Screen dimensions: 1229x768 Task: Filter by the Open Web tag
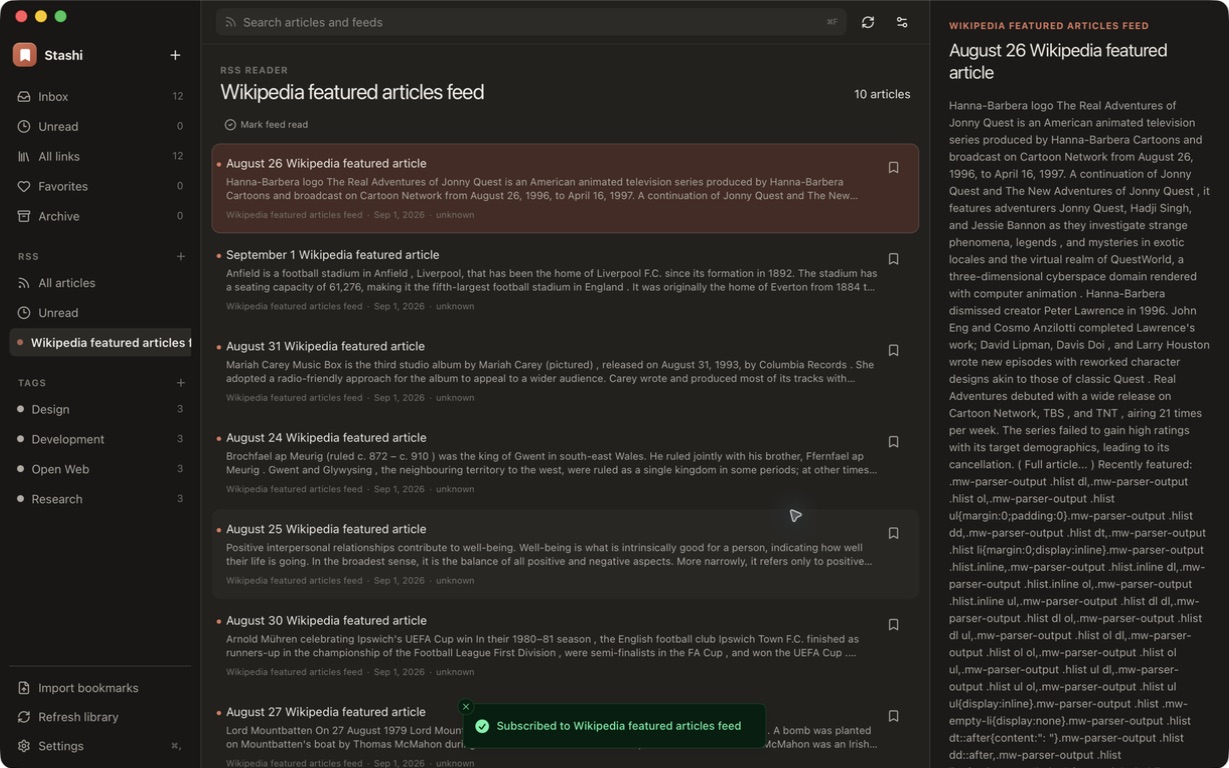pos(100,469)
